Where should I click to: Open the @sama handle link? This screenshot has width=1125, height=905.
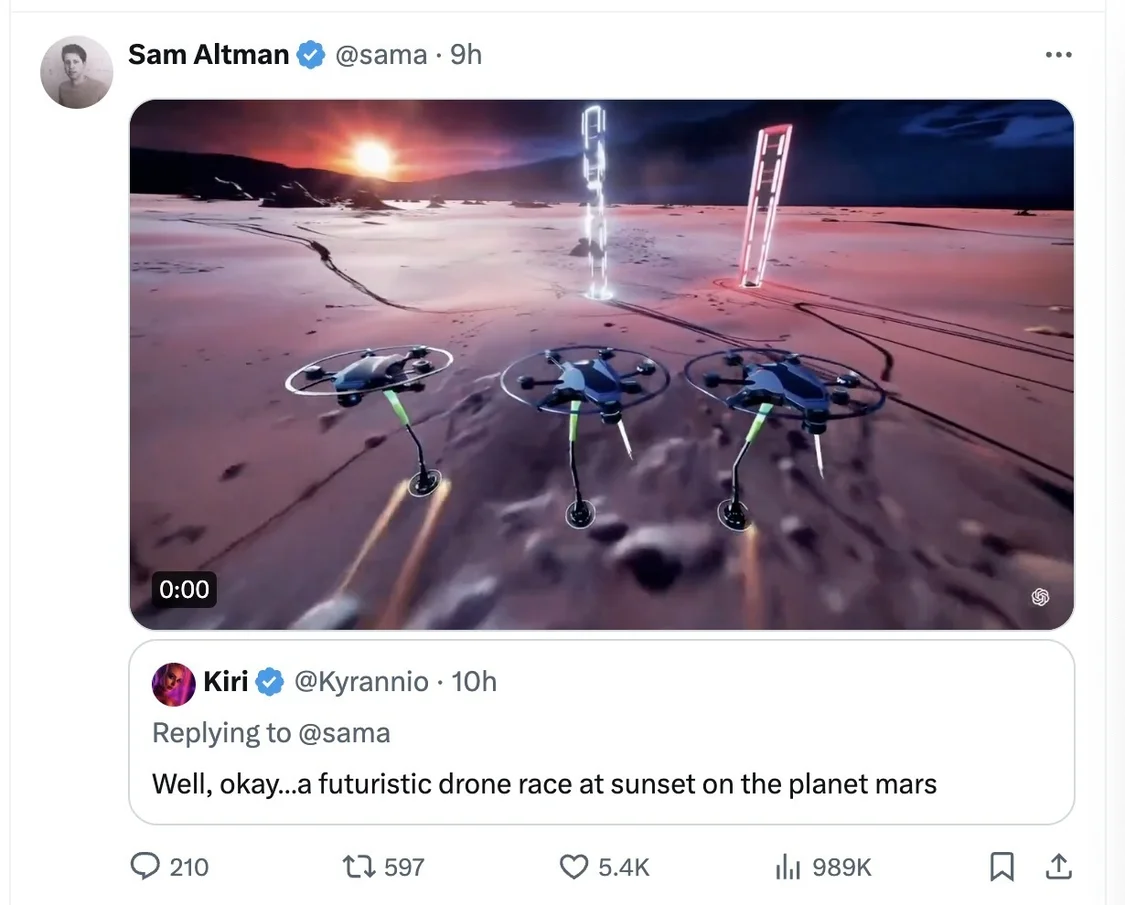pyautogui.click(x=381, y=55)
